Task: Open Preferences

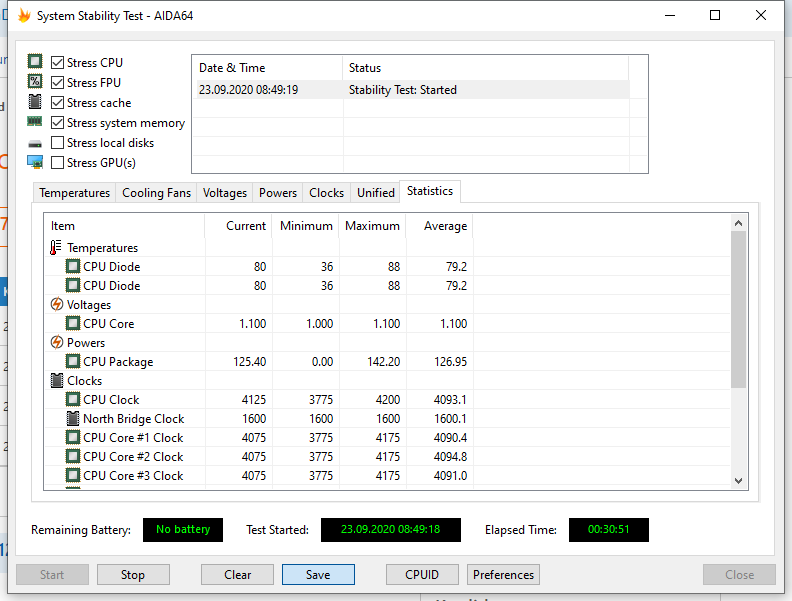Action: click(x=504, y=575)
